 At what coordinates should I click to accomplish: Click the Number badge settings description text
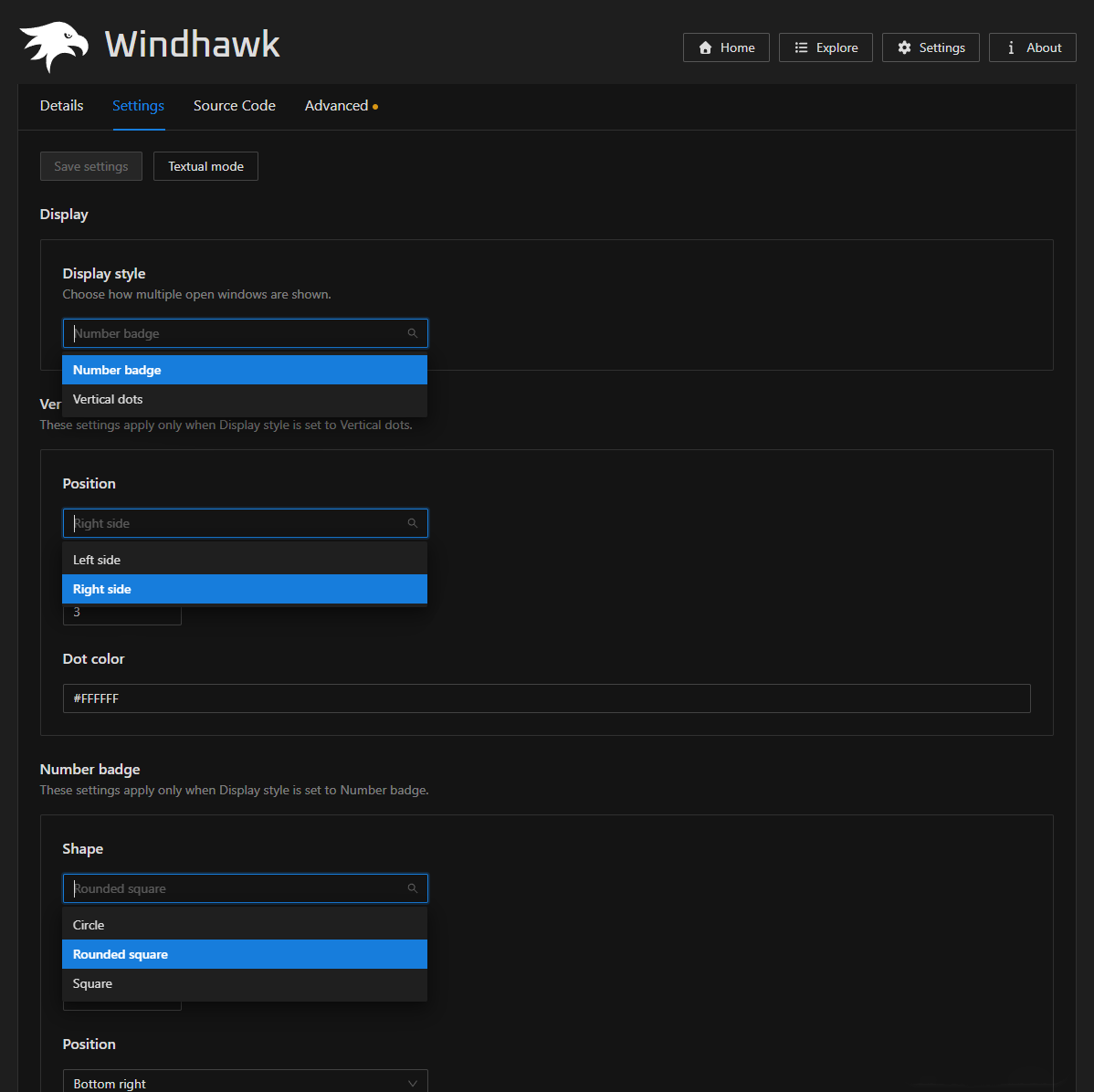(x=235, y=790)
